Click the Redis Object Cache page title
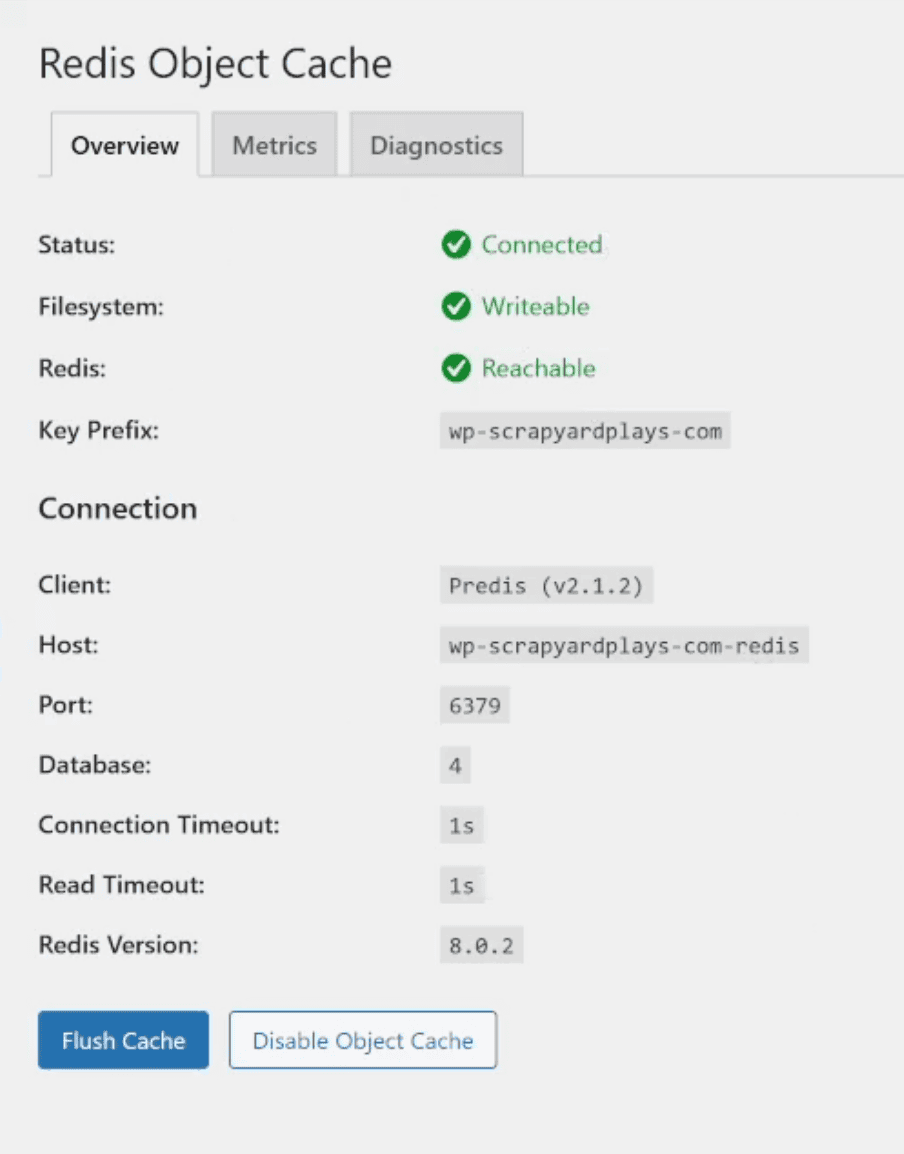The height and width of the screenshot is (1154, 904). (x=214, y=63)
